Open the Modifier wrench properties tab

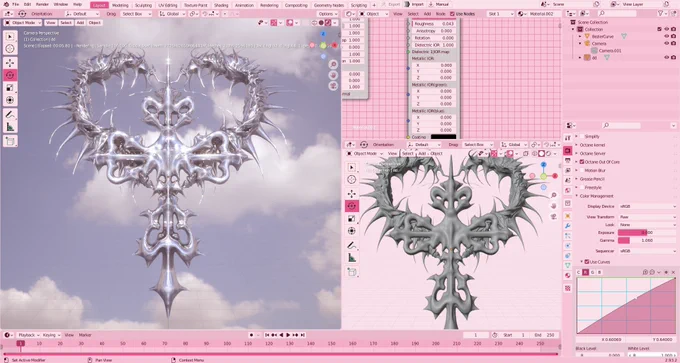click(568, 226)
